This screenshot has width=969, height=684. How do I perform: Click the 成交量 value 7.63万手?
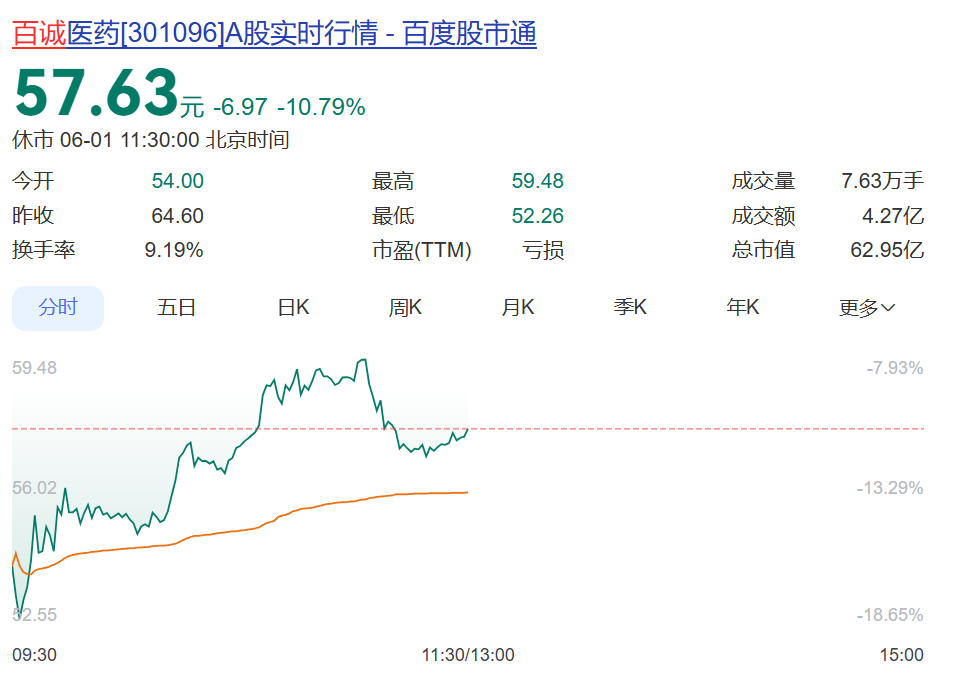pos(882,181)
